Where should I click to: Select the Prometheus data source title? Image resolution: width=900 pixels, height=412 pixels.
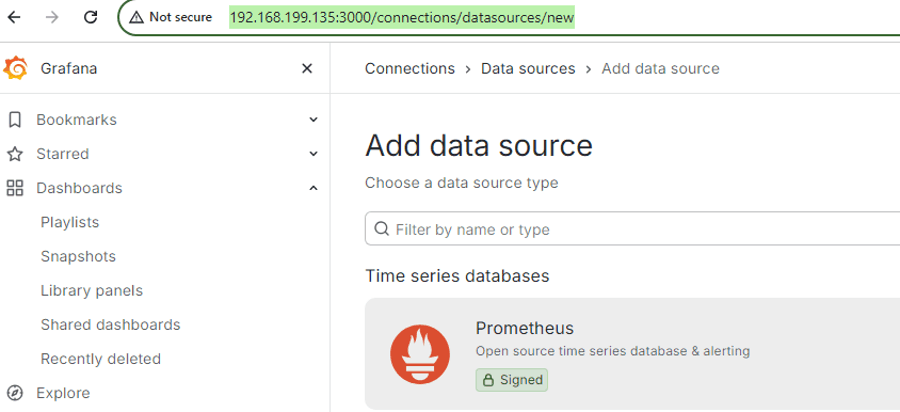click(x=525, y=328)
